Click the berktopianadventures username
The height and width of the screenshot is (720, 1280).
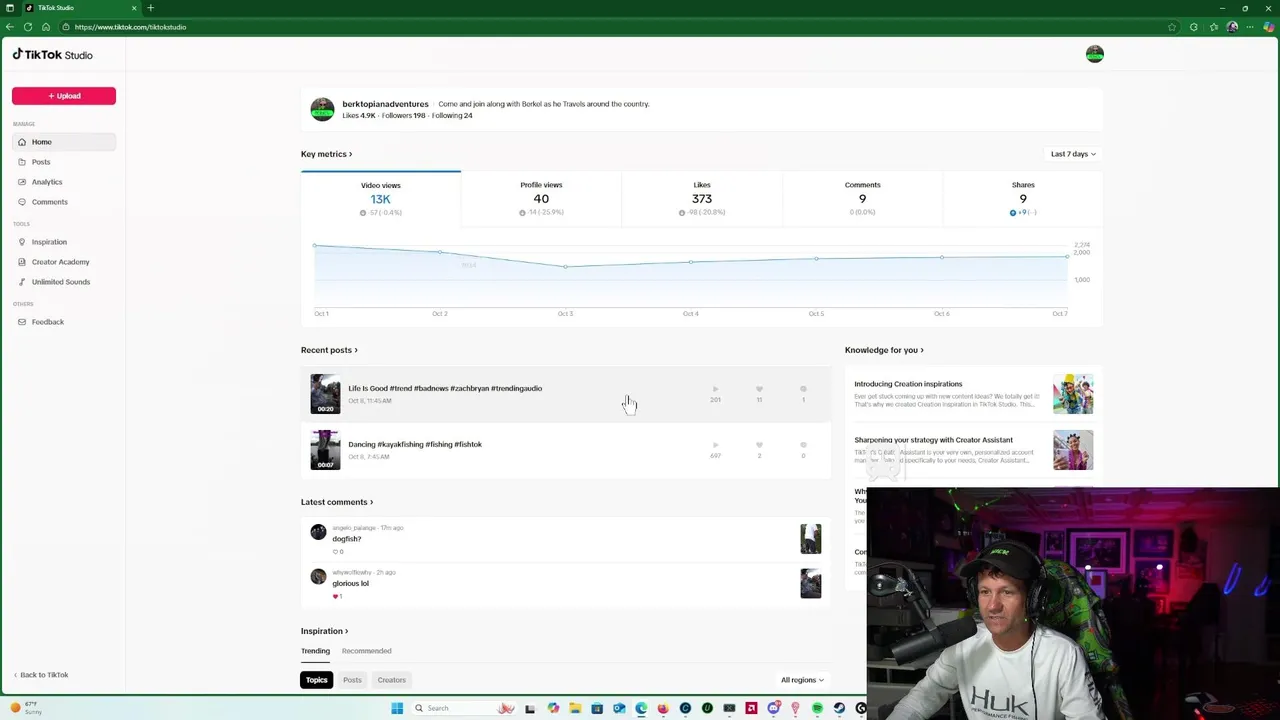click(385, 104)
